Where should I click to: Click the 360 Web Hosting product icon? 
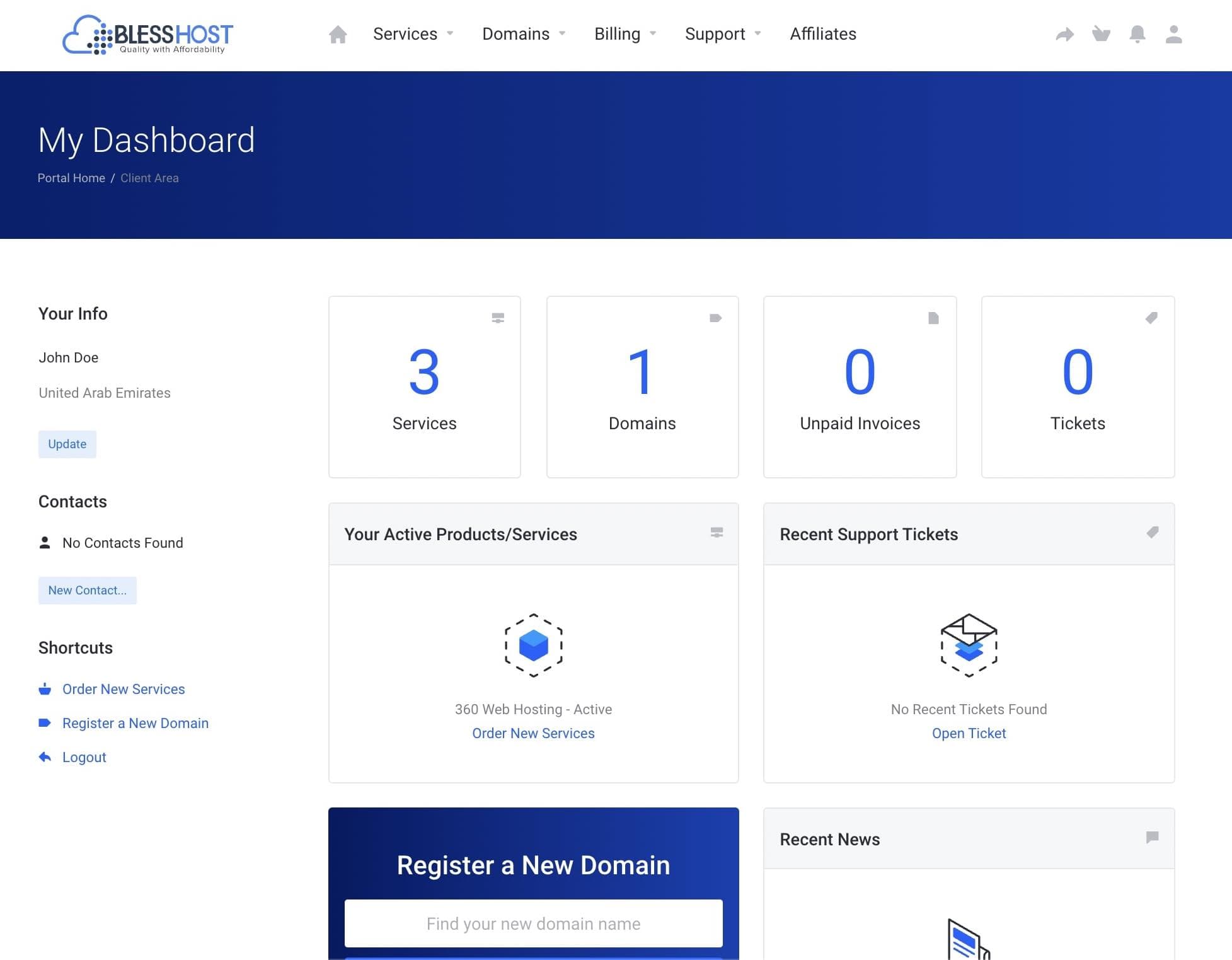(533, 645)
